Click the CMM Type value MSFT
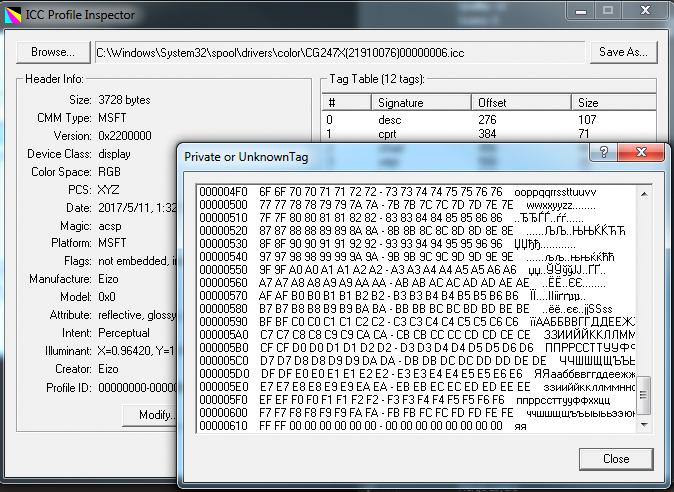This screenshot has height=492, width=674. coord(112,118)
